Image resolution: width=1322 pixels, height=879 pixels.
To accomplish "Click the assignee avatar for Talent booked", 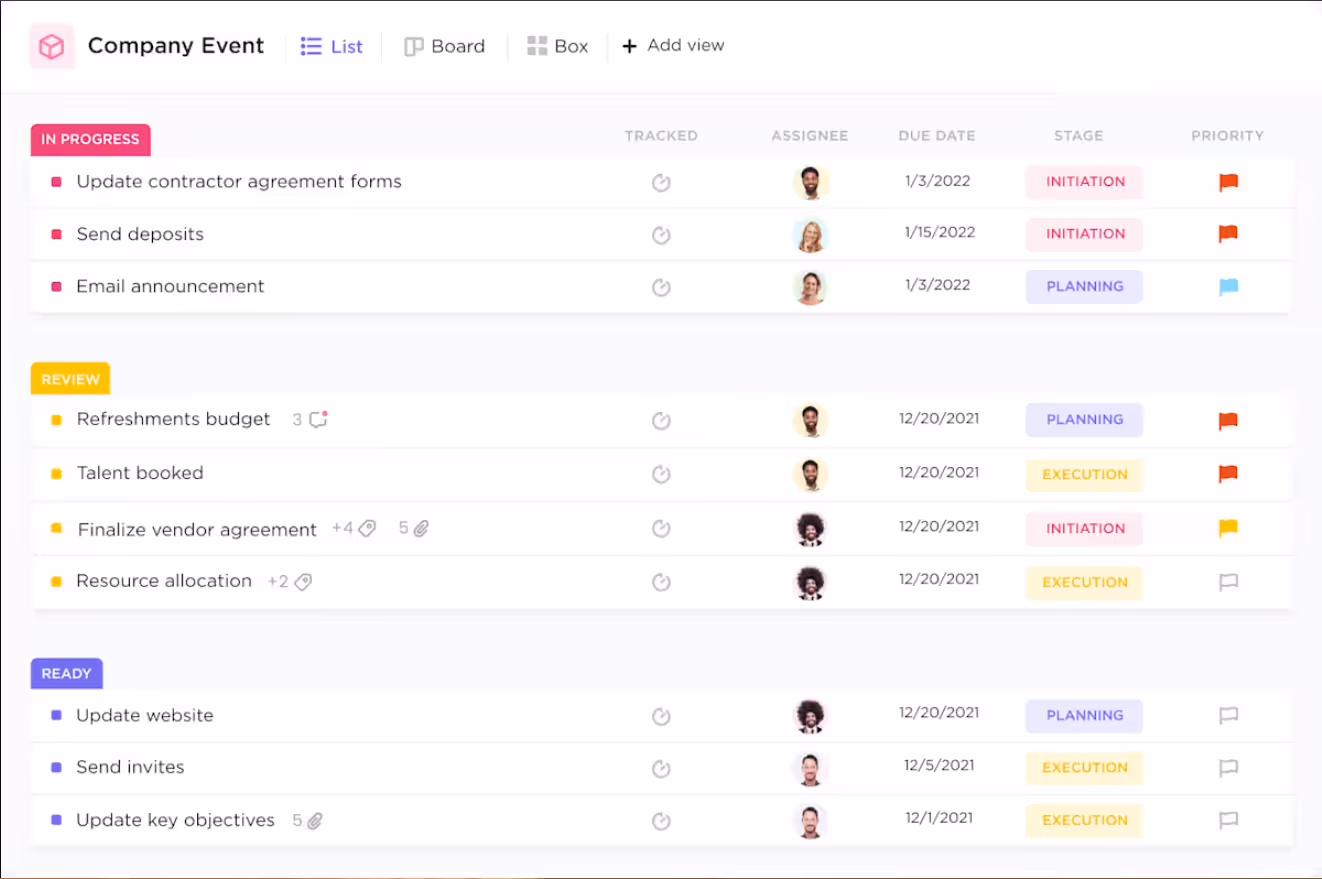I will [x=811, y=474].
